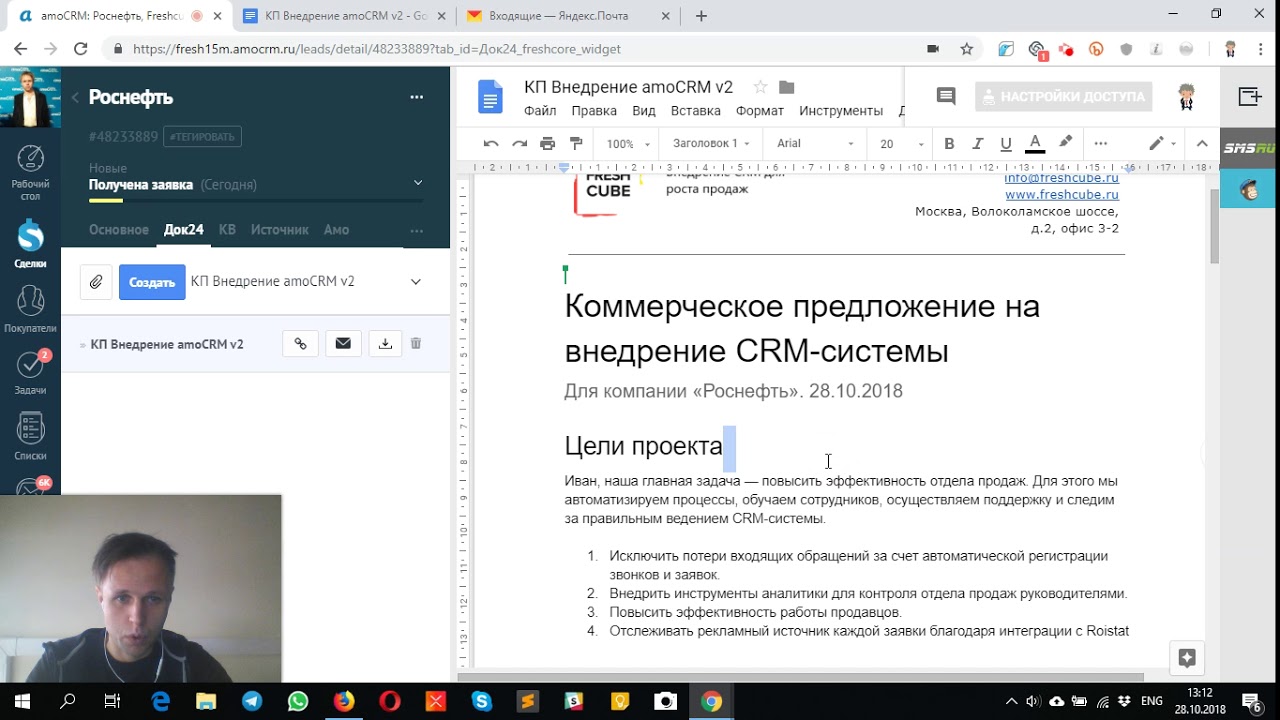Click the add-widget panel icon at top right
Image resolution: width=1280 pixels, height=720 pixels.
(x=1250, y=96)
